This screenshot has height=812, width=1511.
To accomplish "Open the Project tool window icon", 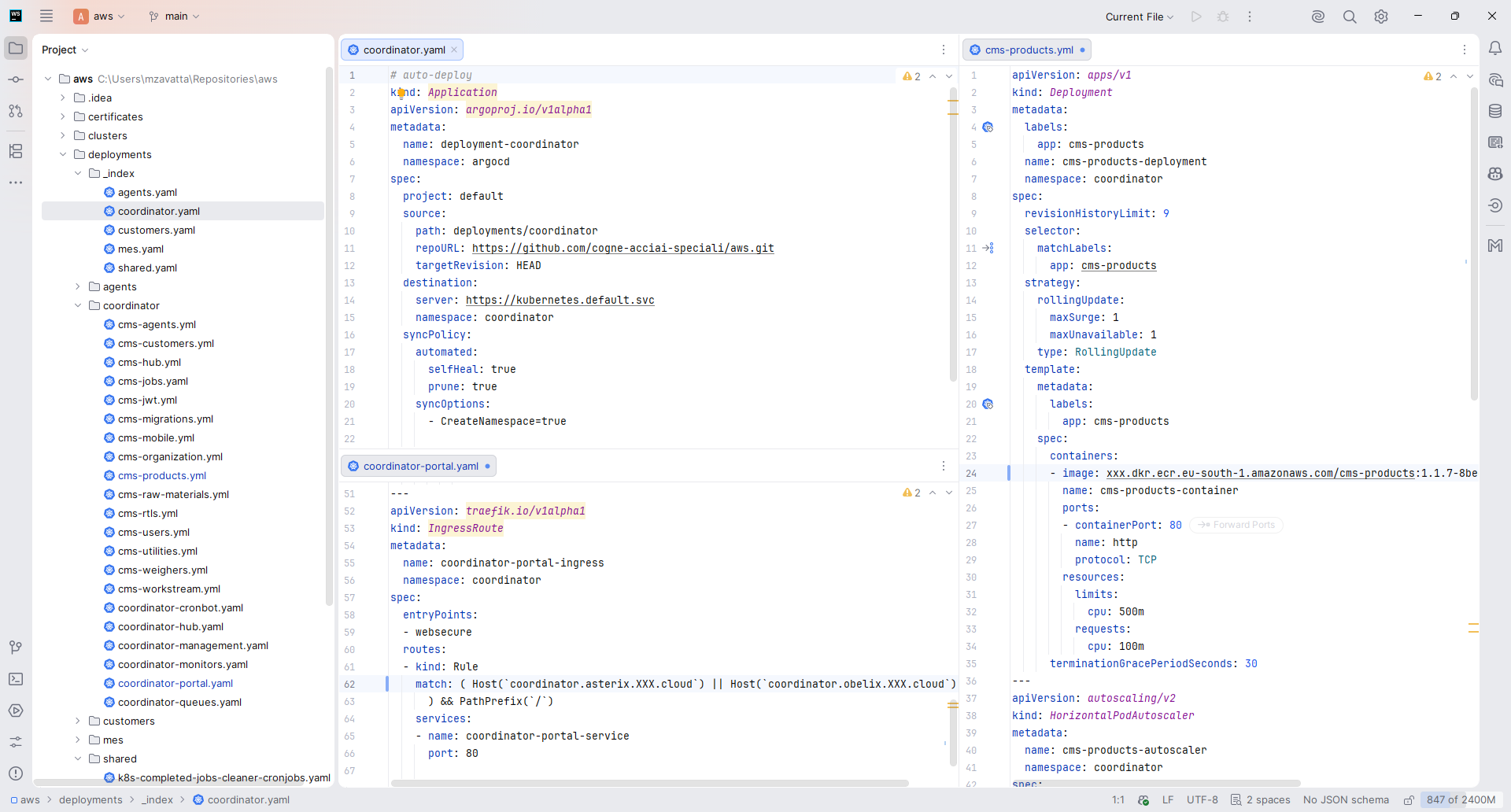I will 16,48.
